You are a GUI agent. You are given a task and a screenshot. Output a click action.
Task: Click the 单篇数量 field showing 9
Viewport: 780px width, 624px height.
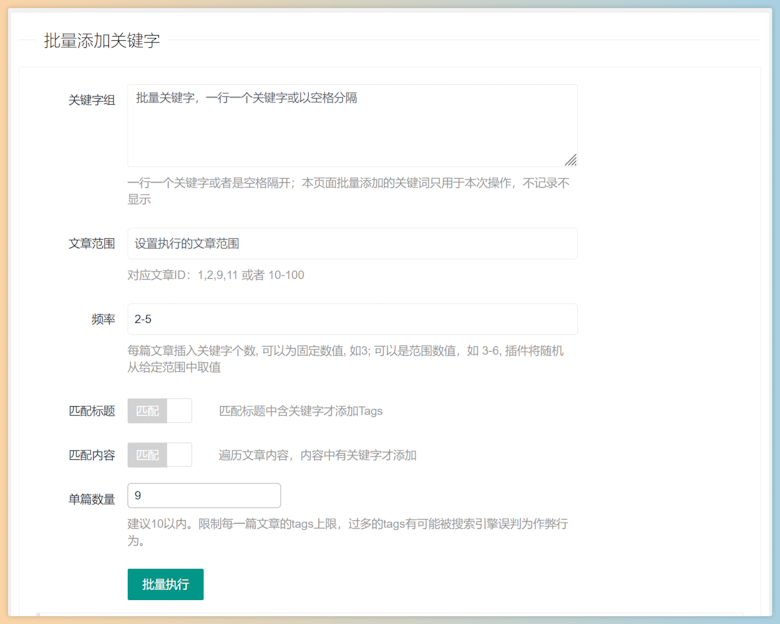[x=204, y=496]
